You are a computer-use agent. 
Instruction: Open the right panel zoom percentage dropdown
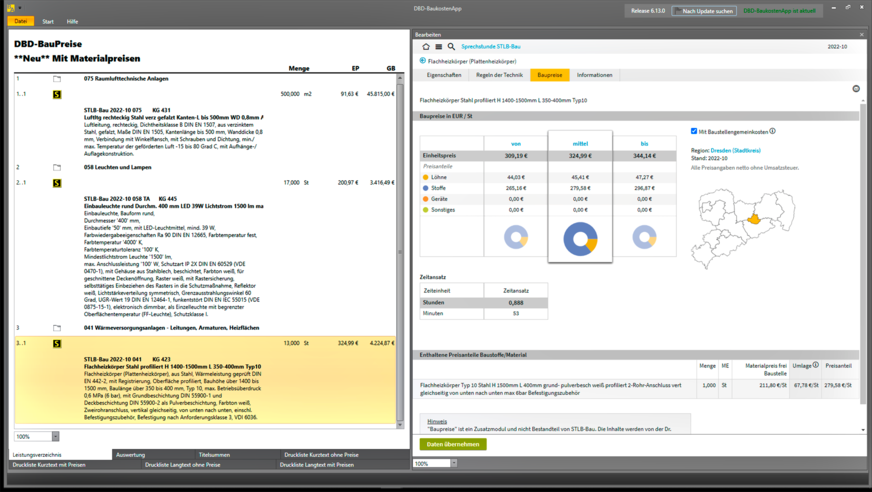click(x=453, y=464)
